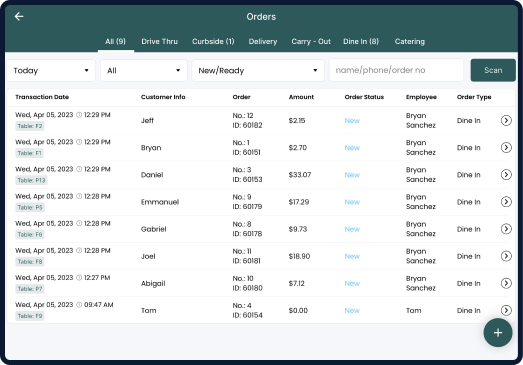Open details arrow for Joel's order
Viewport: 523px width, 365px height.
click(506, 256)
